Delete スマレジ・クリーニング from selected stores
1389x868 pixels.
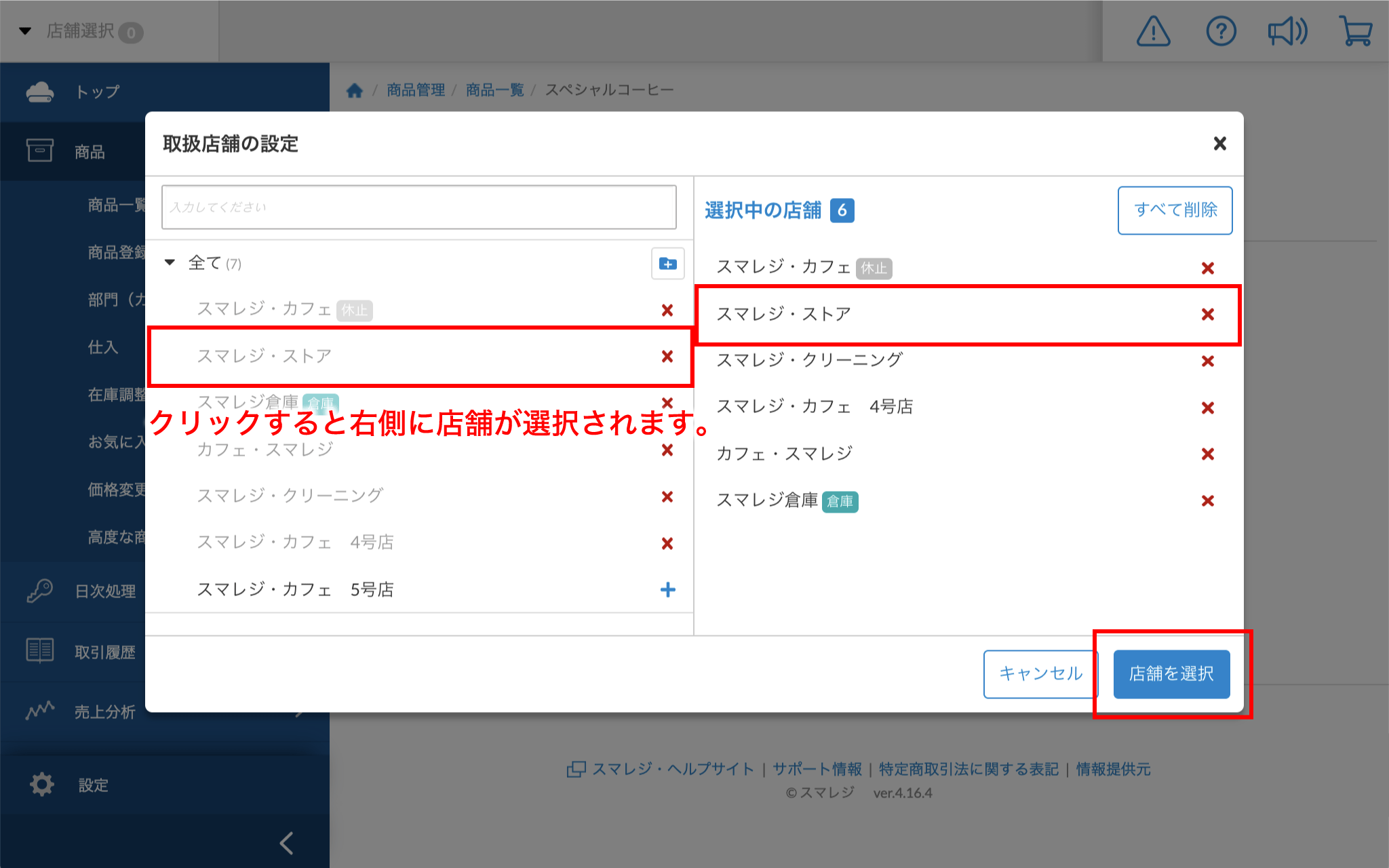pos(1207,361)
